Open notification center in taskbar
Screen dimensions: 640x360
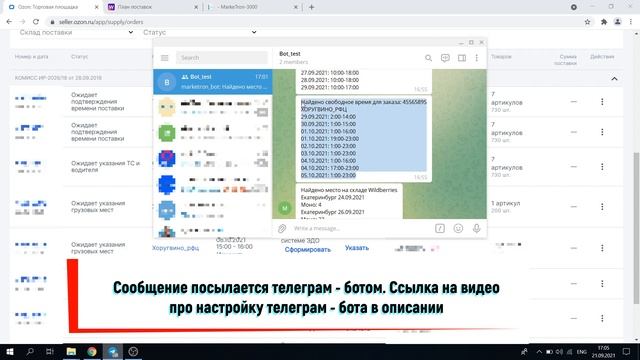pos(627,351)
